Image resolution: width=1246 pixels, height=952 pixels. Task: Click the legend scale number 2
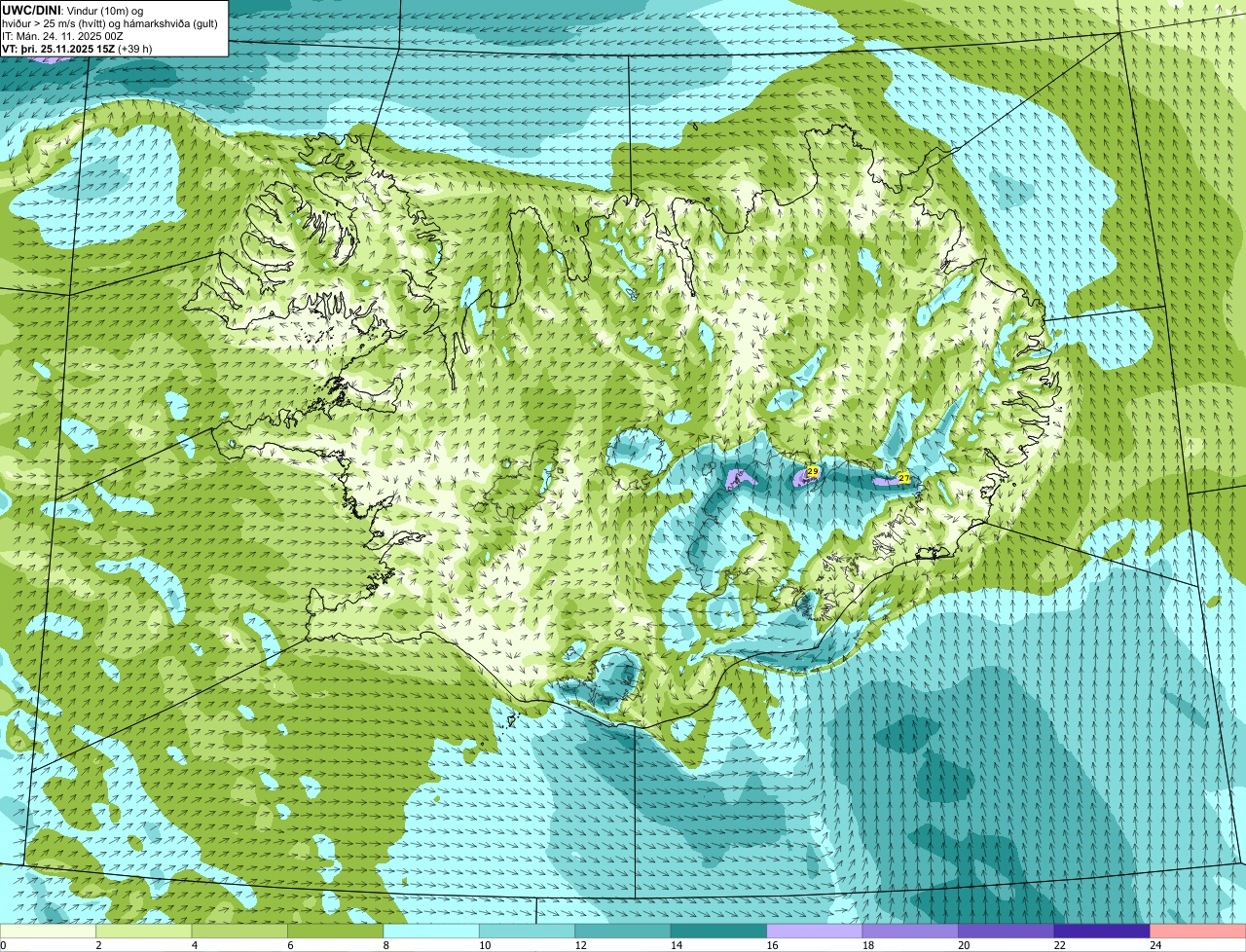pos(99,945)
